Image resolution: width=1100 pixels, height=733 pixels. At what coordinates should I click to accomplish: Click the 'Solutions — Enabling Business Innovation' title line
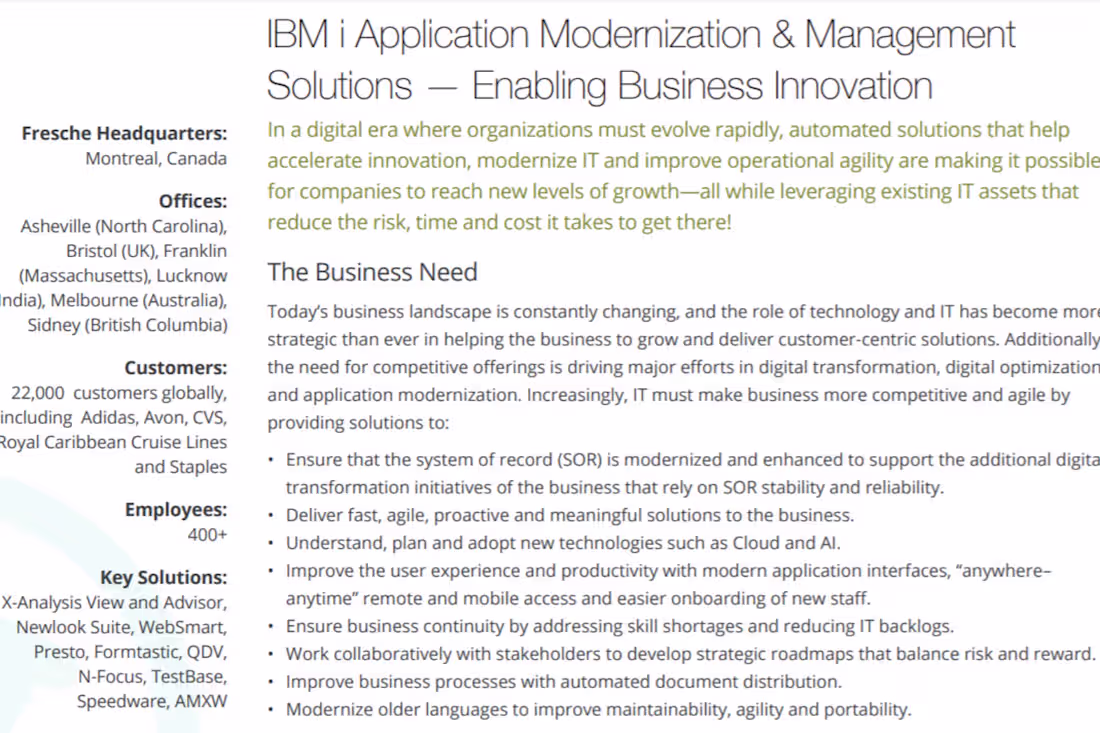pos(600,86)
